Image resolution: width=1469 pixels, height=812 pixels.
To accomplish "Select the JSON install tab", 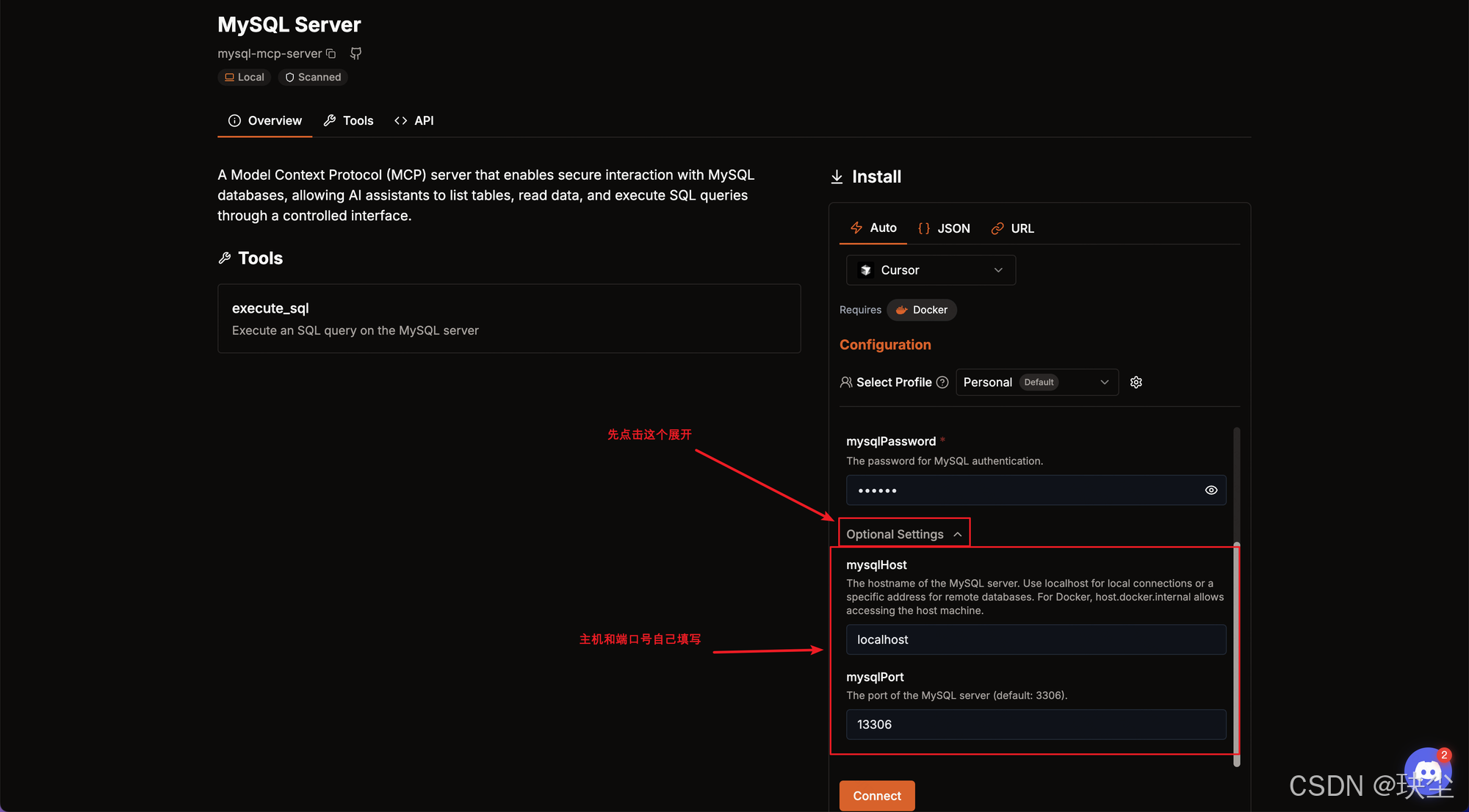I will click(944, 228).
